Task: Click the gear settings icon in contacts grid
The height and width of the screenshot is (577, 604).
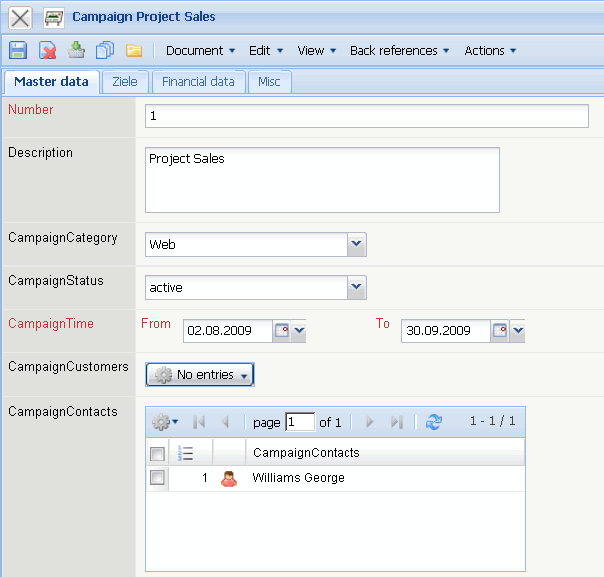Action: click(x=164, y=422)
